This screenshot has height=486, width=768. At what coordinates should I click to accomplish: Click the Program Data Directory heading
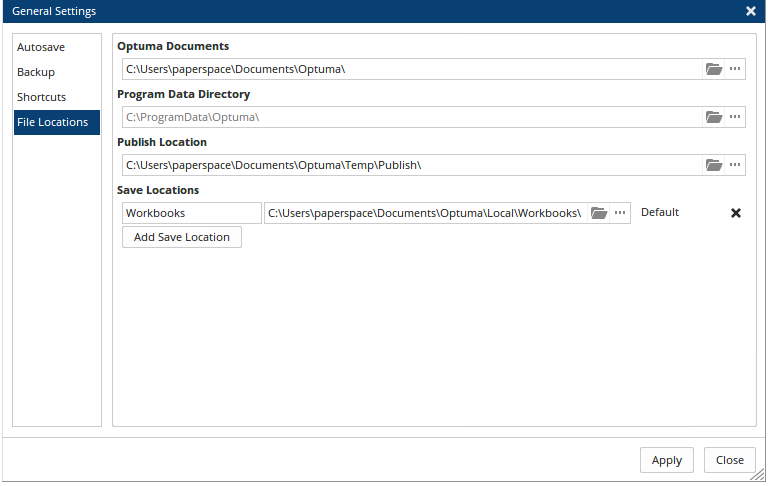click(x=183, y=94)
